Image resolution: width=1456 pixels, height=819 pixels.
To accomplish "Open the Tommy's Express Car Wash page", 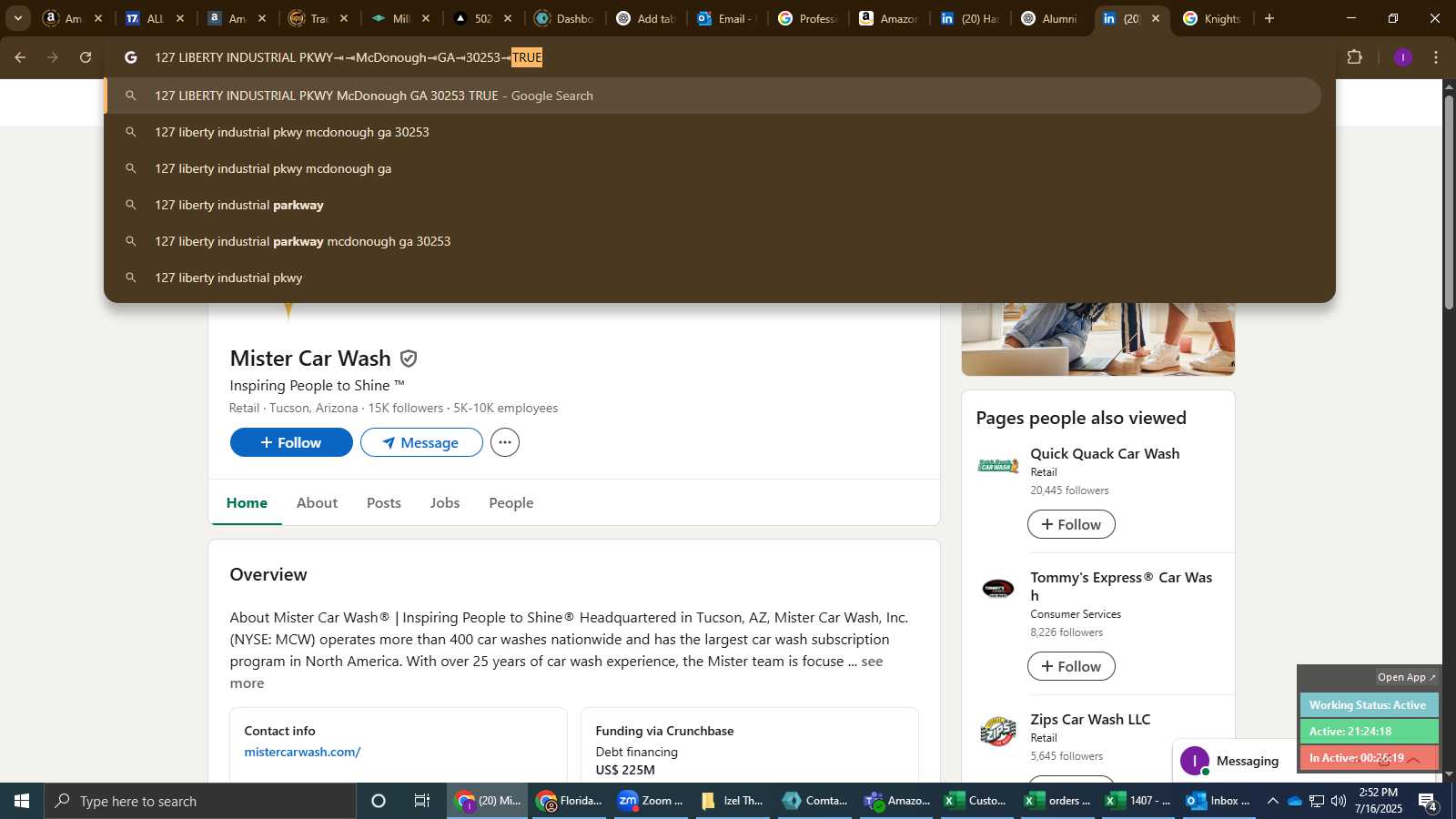I will (1121, 586).
